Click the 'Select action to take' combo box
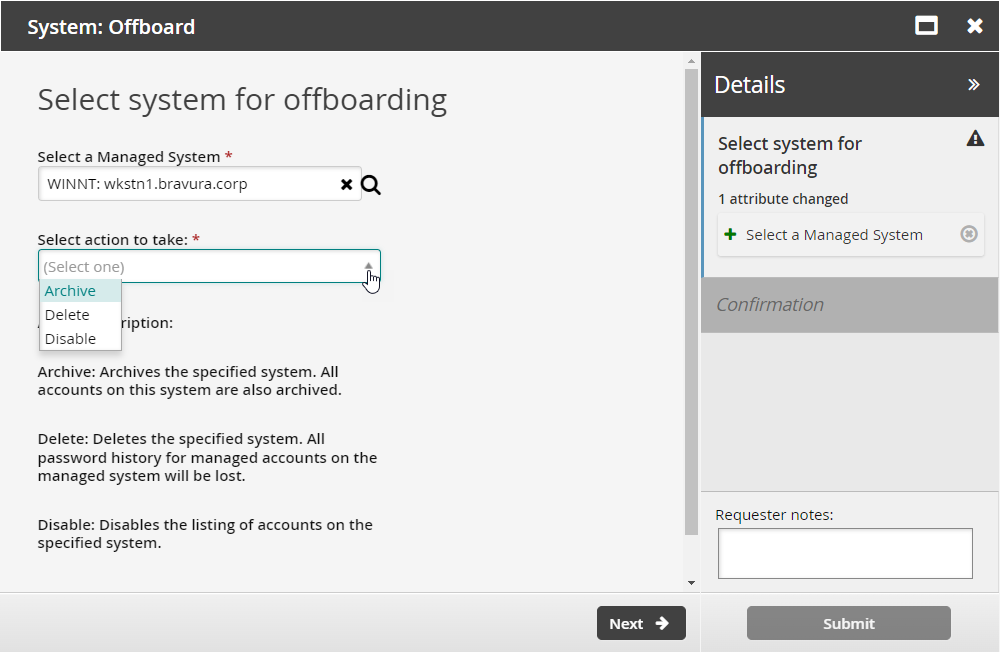This screenshot has height=652, width=1000. coord(200,267)
